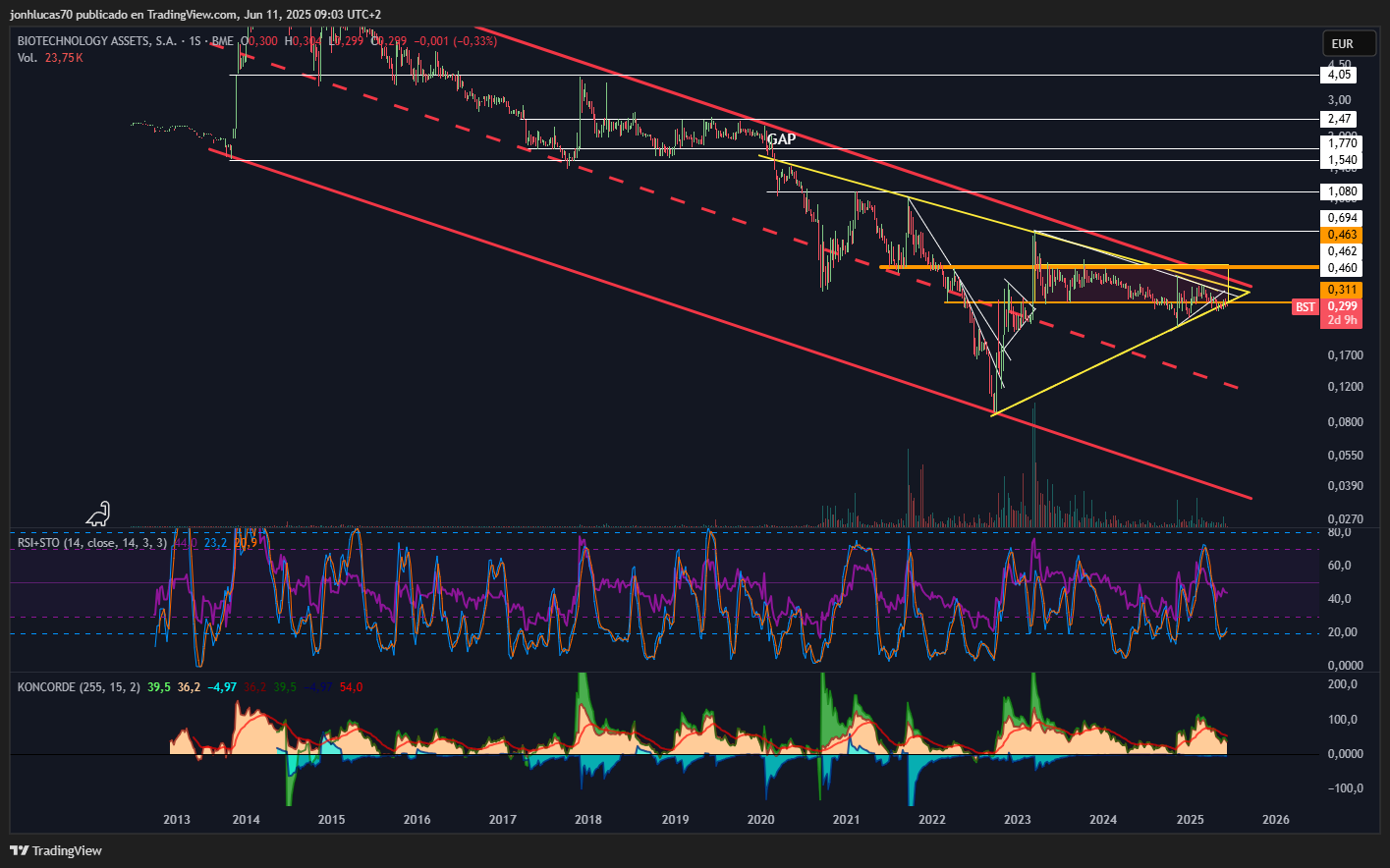Click the TradingView logo in the footer
Screen dimensions: 1390x868
point(56,850)
